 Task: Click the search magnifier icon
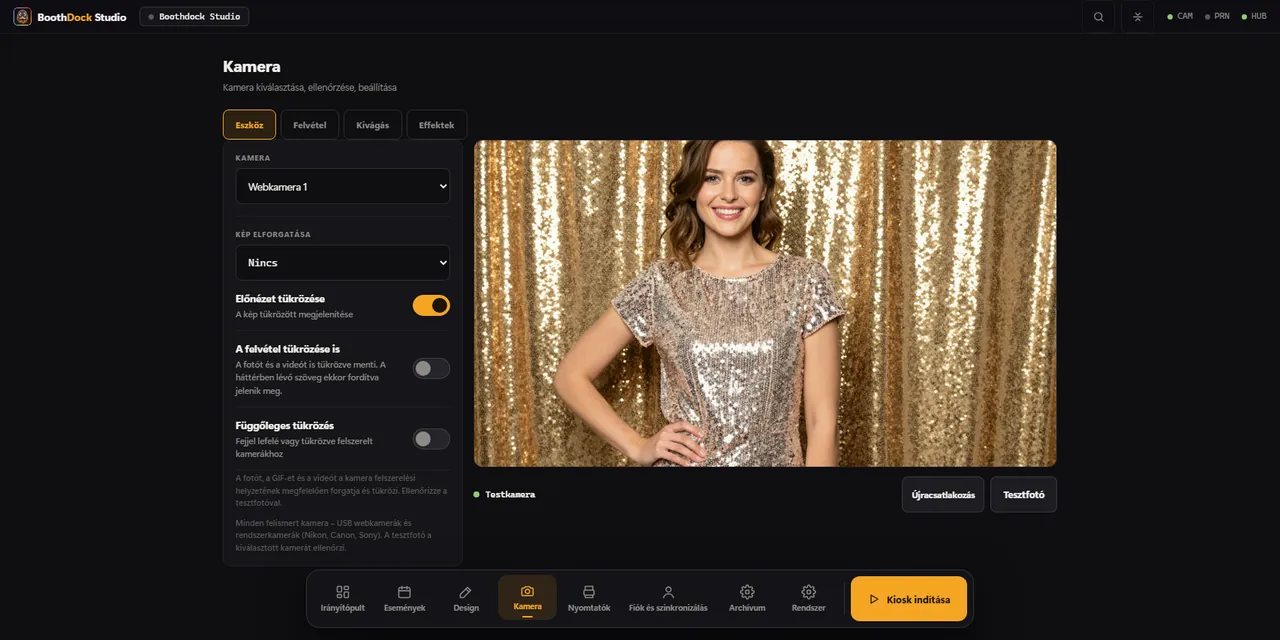(1099, 17)
